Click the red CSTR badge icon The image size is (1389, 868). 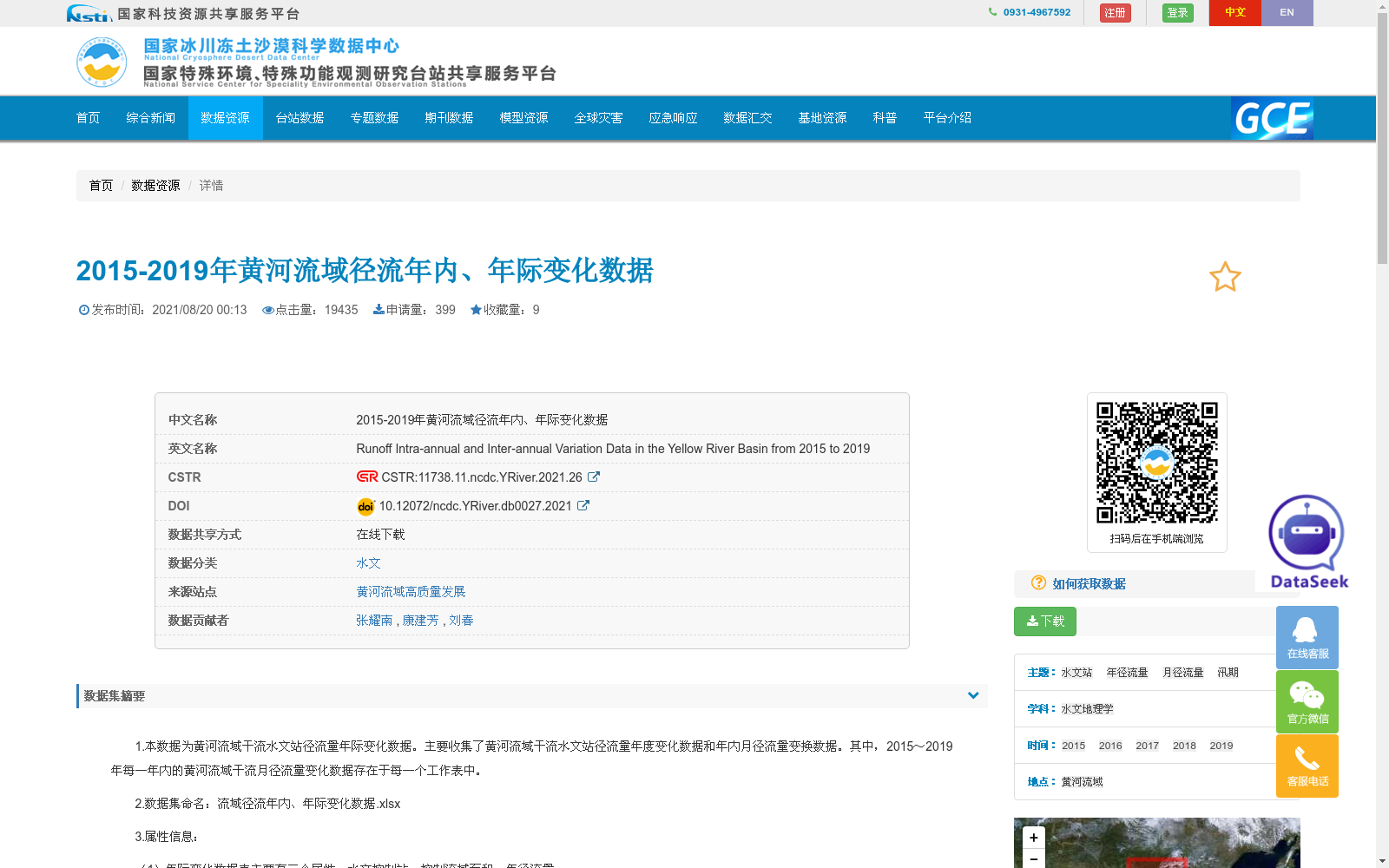367,477
